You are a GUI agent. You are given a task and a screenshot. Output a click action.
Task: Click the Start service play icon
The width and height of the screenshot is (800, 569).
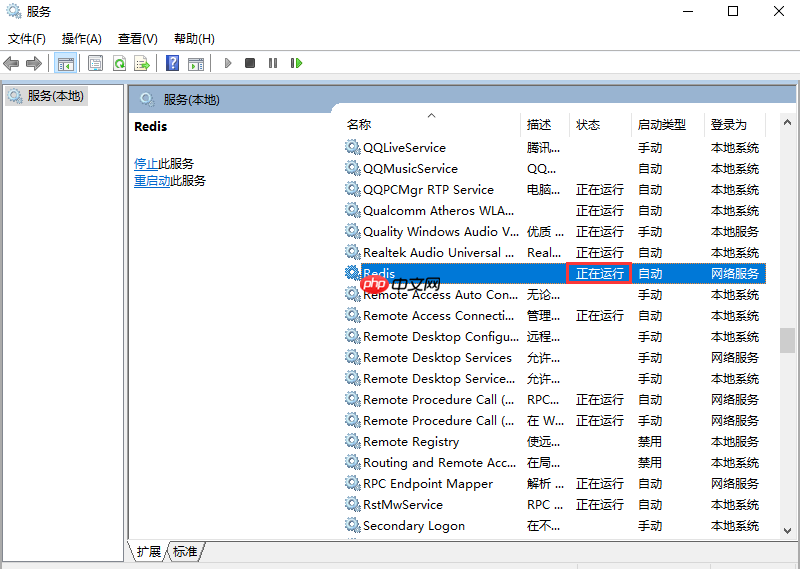coord(228,63)
